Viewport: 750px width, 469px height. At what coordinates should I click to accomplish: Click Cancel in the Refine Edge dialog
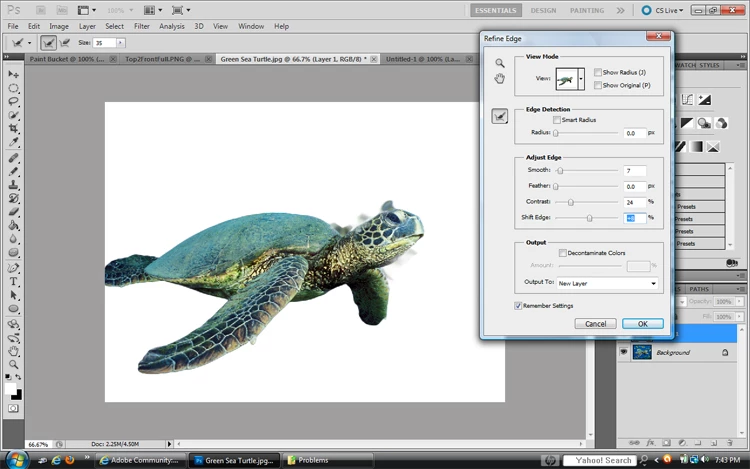click(x=595, y=324)
